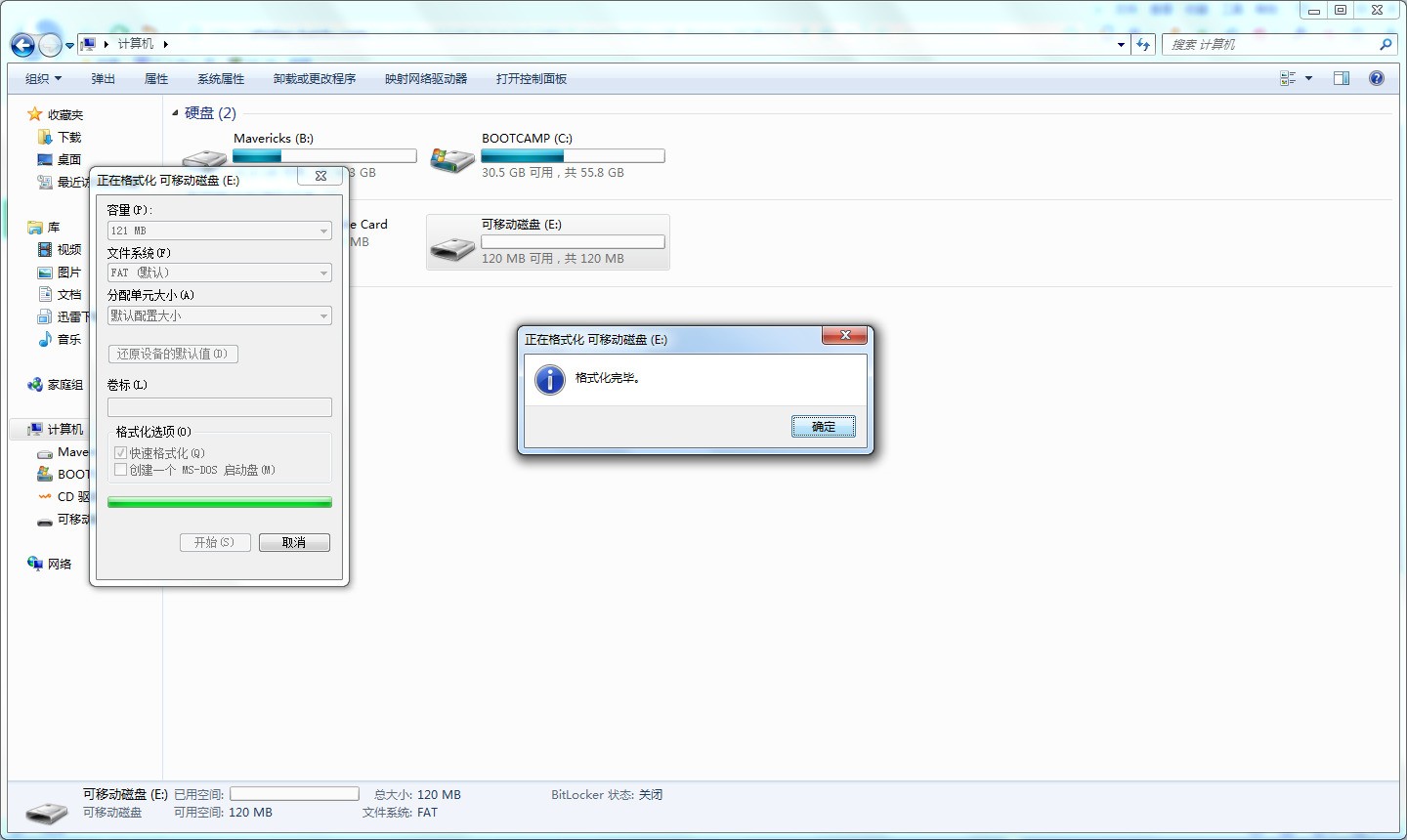Toggle the 快速格式化 checkbox
Image resolution: width=1407 pixels, height=840 pixels.
(121, 453)
